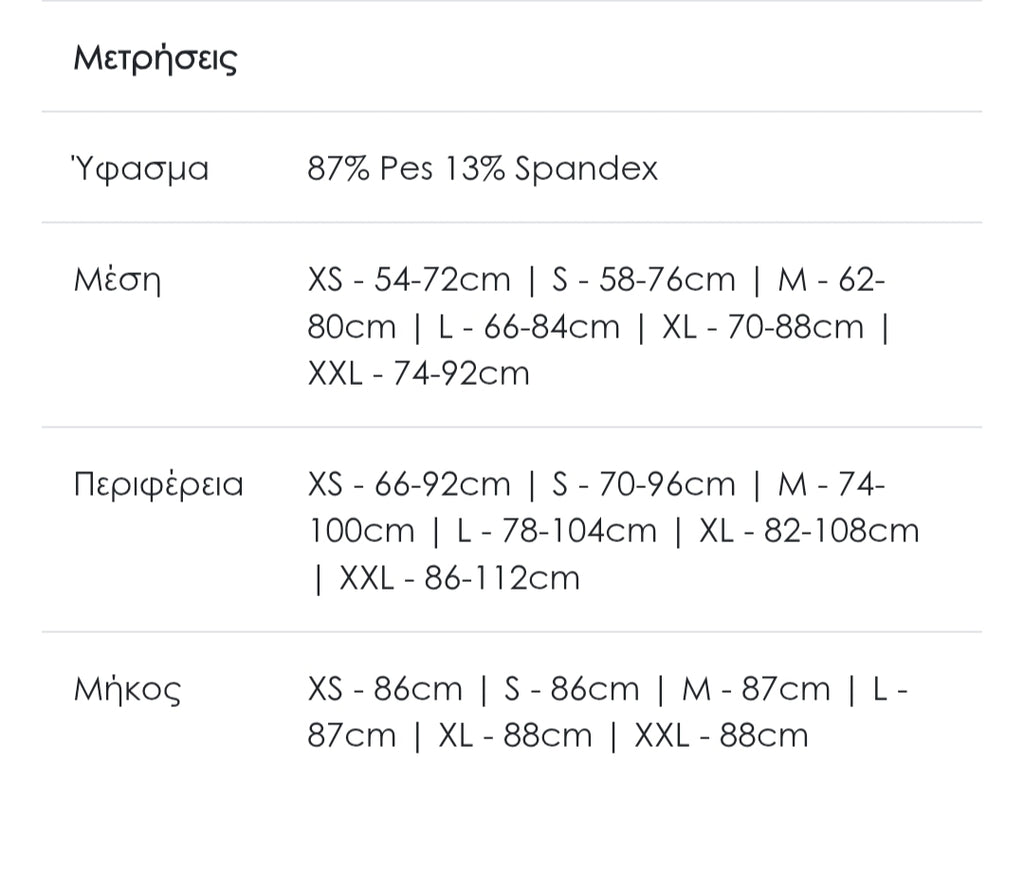Select the XS - 66-92cm hip value
The height and width of the screenshot is (871, 1024).
coord(409,484)
